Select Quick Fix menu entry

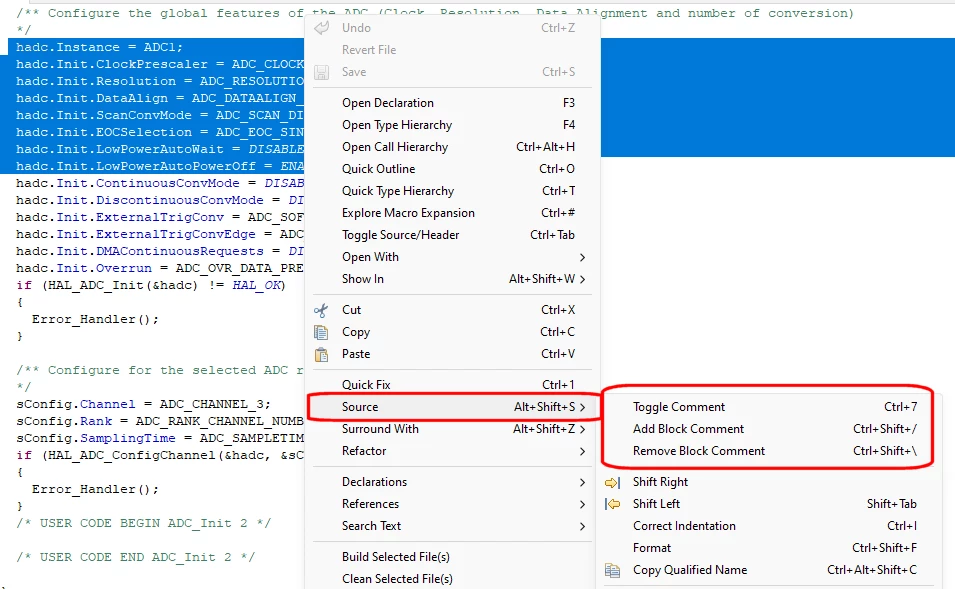click(x=452, y=385)
